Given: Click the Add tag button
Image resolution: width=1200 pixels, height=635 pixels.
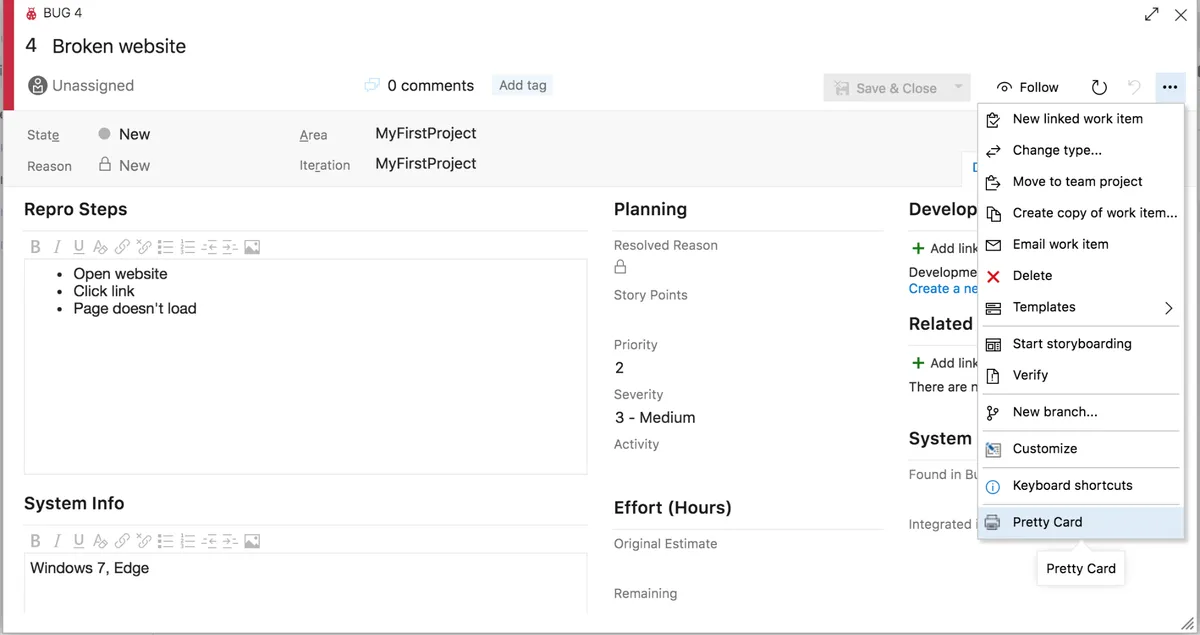Looking at the screenshot, I should [521, 85].
